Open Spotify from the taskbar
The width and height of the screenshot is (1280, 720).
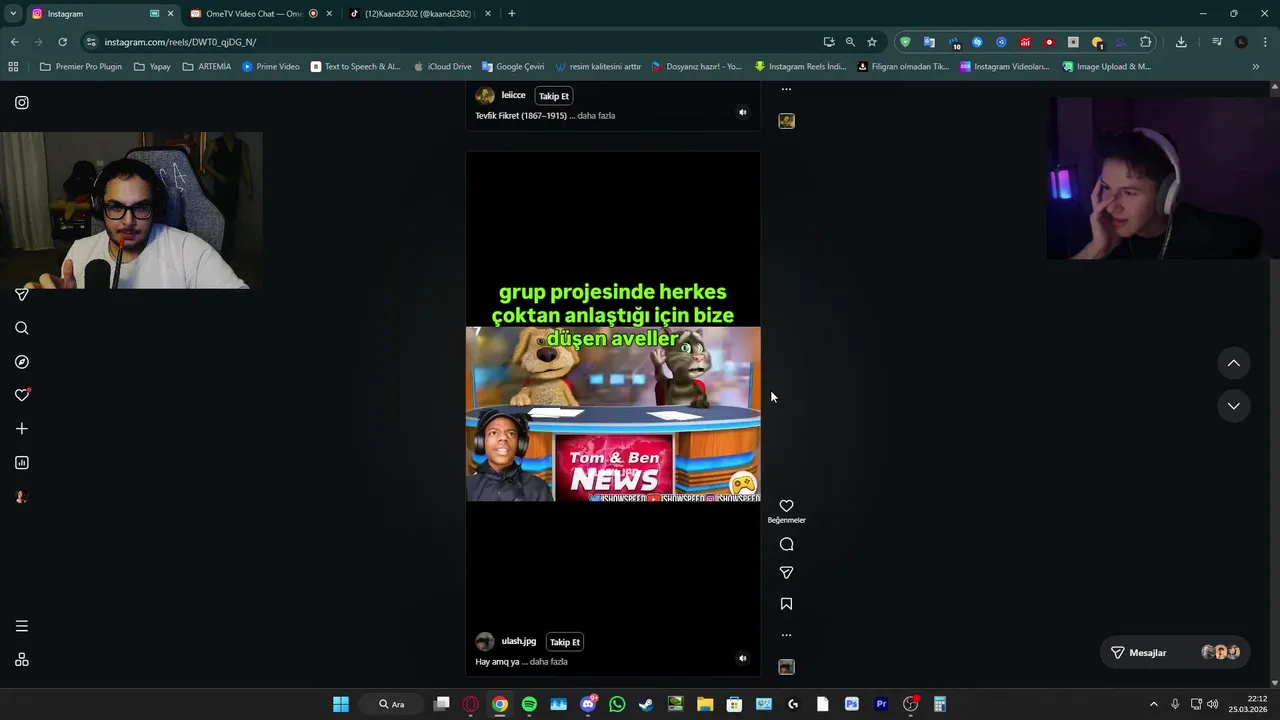[529, 704]
